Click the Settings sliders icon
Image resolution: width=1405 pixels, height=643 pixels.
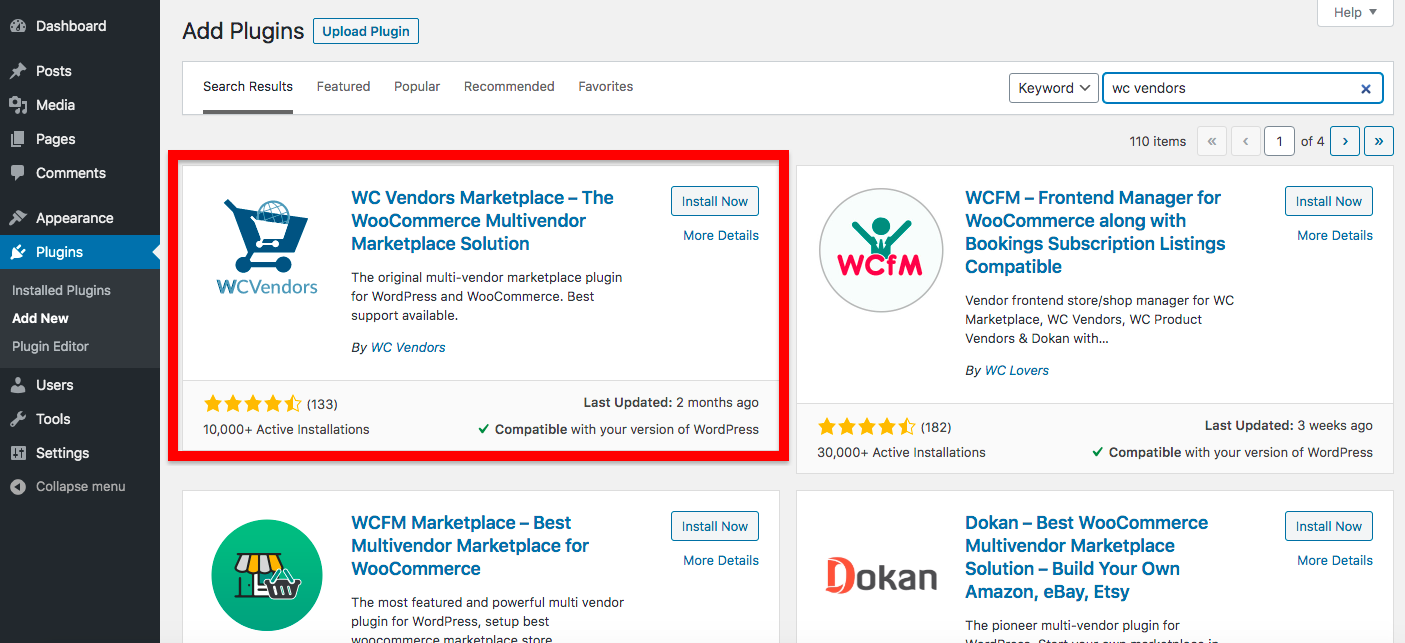click(x=18, y=453)
